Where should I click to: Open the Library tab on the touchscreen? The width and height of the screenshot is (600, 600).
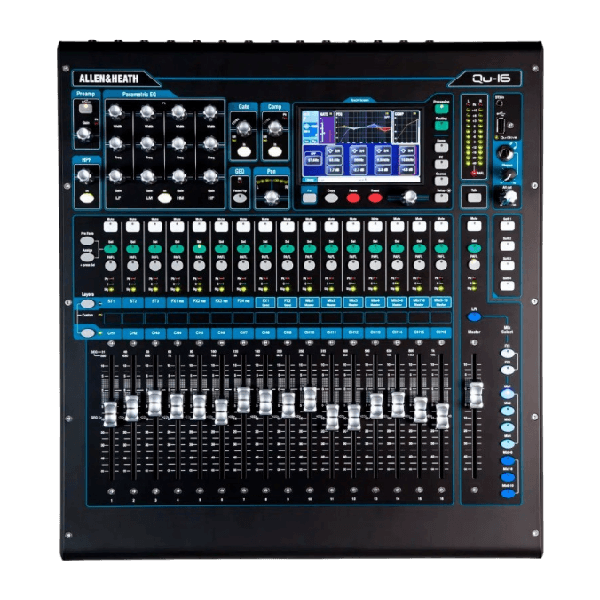tap(310, 179)
